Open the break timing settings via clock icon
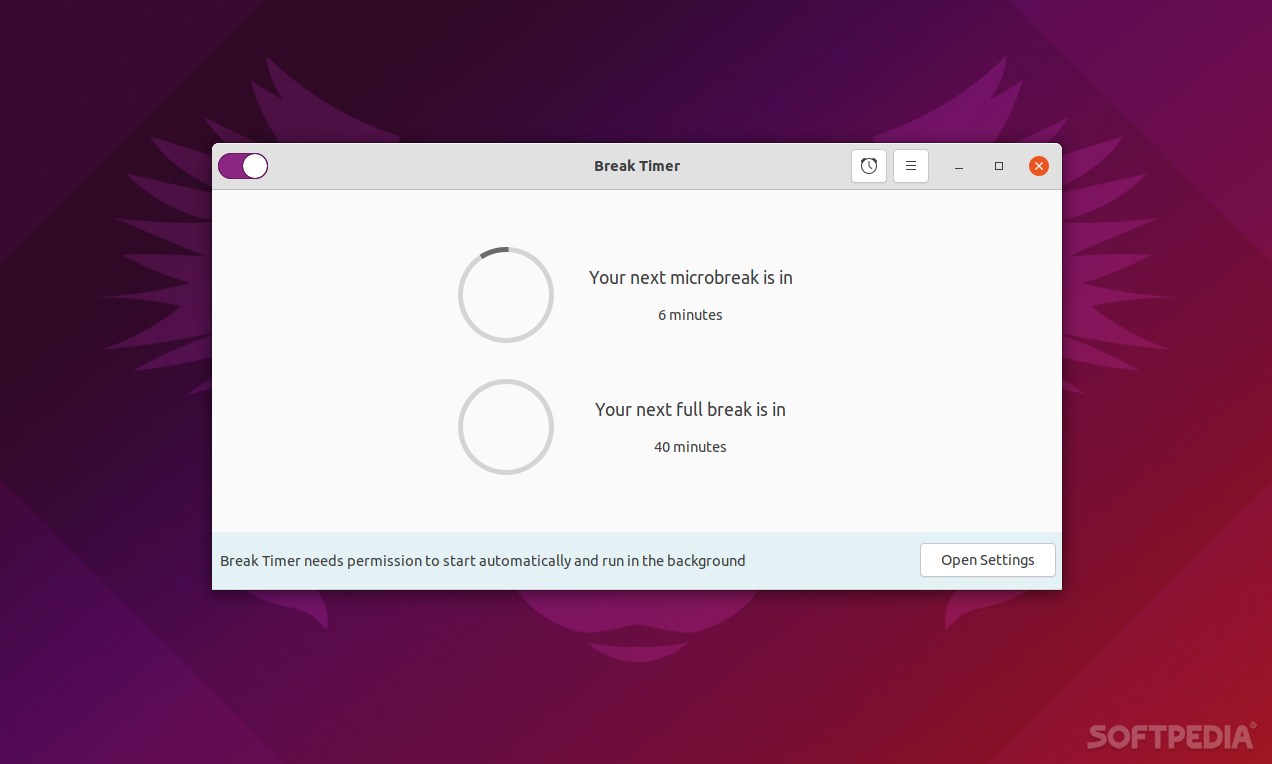Viewport: 1272px width, 764px height. tap(868, 166)
